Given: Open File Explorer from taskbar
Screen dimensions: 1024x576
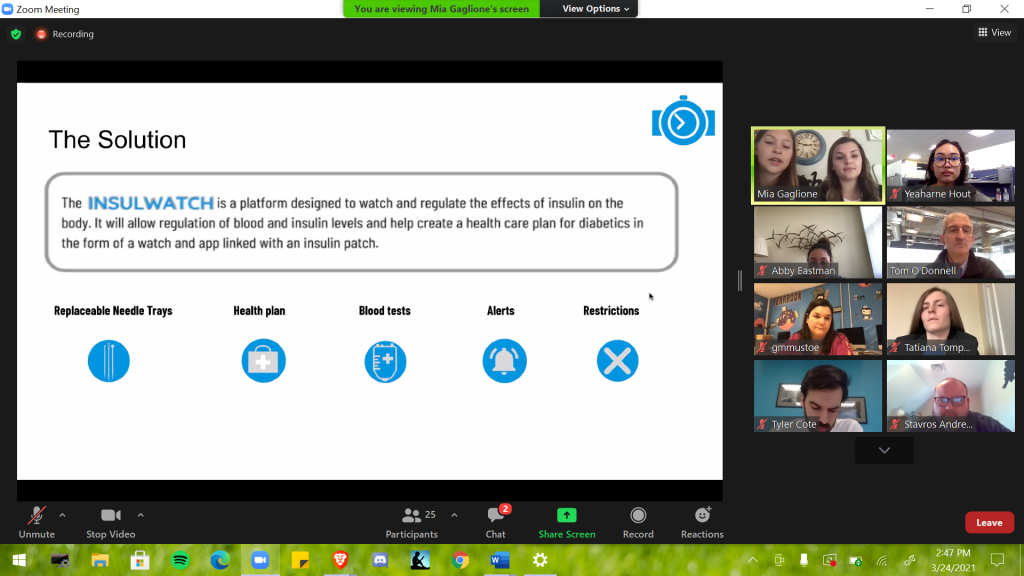Looking at the screenshot, I should coord(100,560).
